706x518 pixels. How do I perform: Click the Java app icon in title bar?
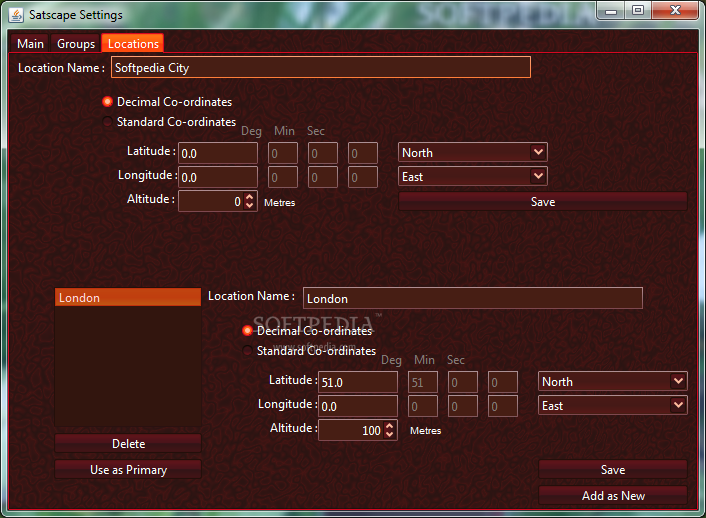click(x=16, y=15)
